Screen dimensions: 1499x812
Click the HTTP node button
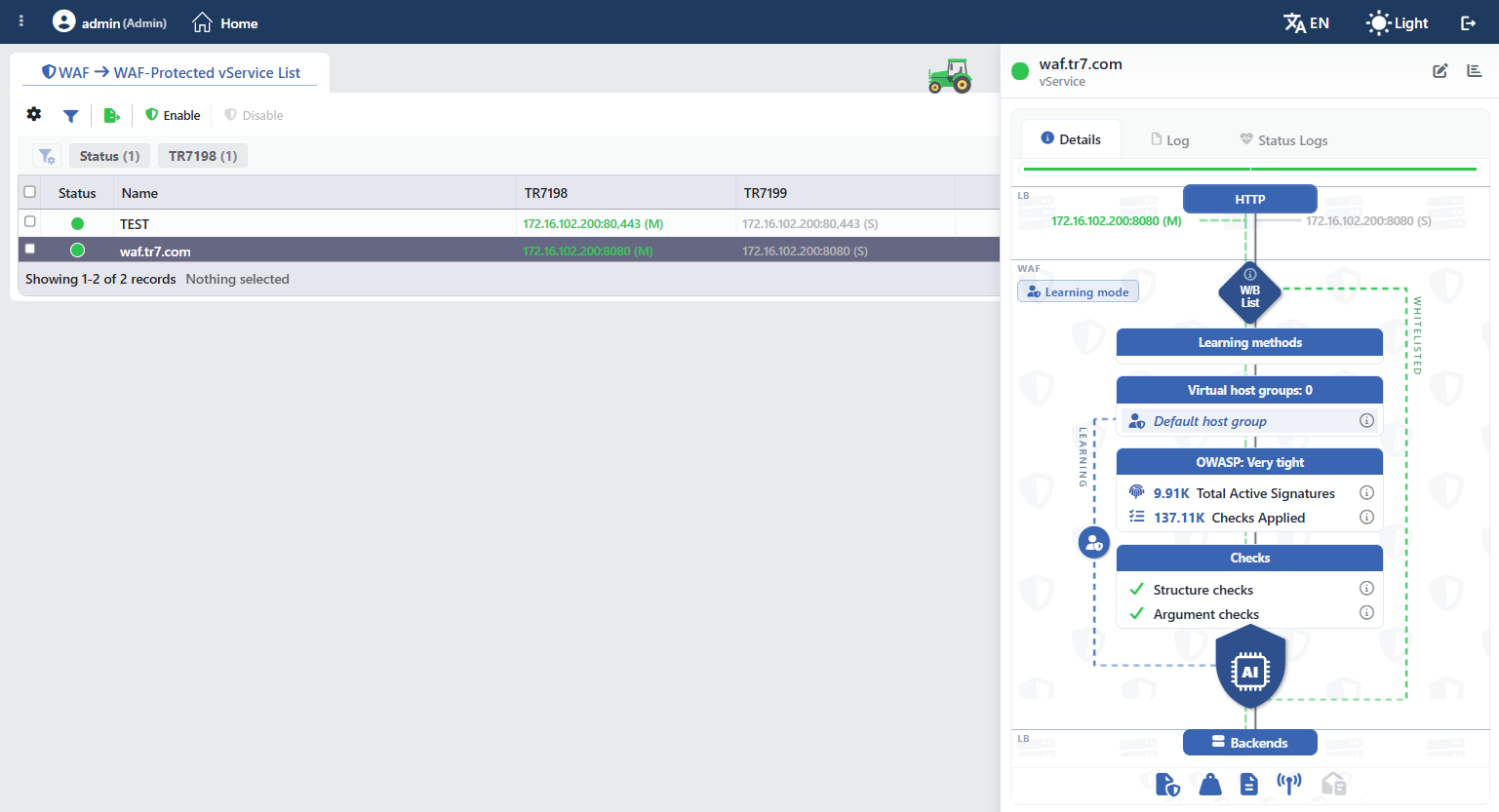tap(1250, 199)
